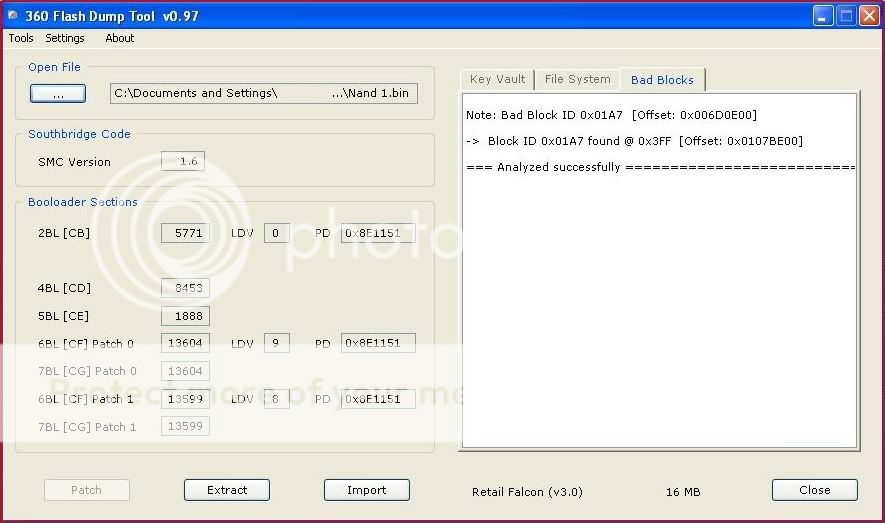Open the Settings menu
Viewport: 885px width, 523px height.
click(65, 38)
